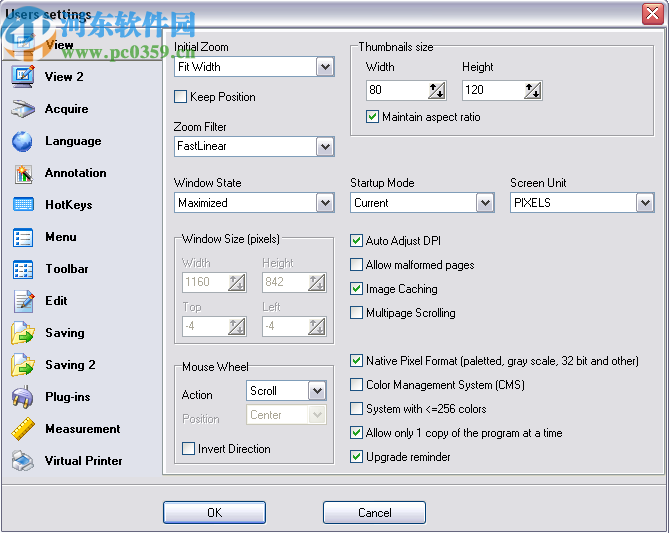Disable Auto Adjust DPI
This screenshot has height=533, width=669.
357,241
